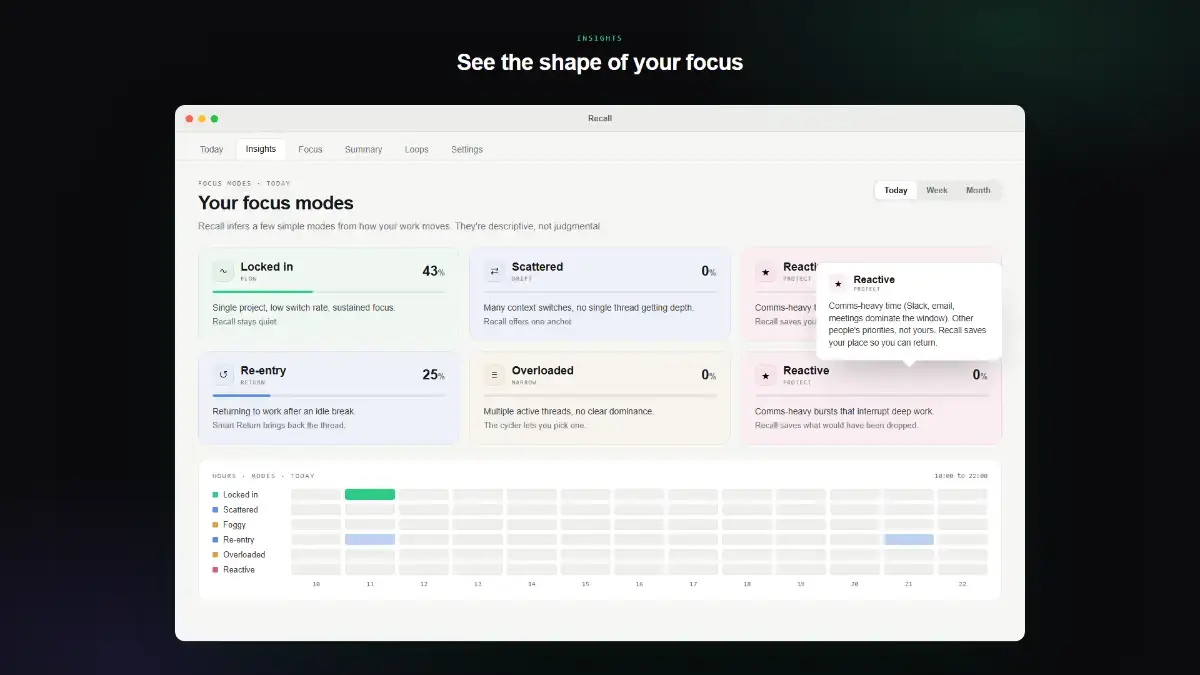Click the Reactive legend color swatch
1200x675 pixels.
tap(215, 570)
